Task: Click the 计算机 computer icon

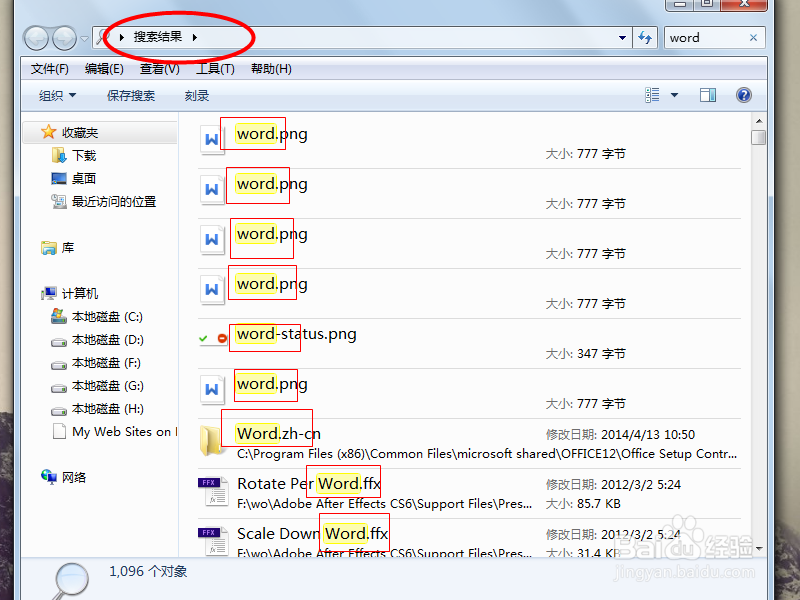Action: coord(49,293)
